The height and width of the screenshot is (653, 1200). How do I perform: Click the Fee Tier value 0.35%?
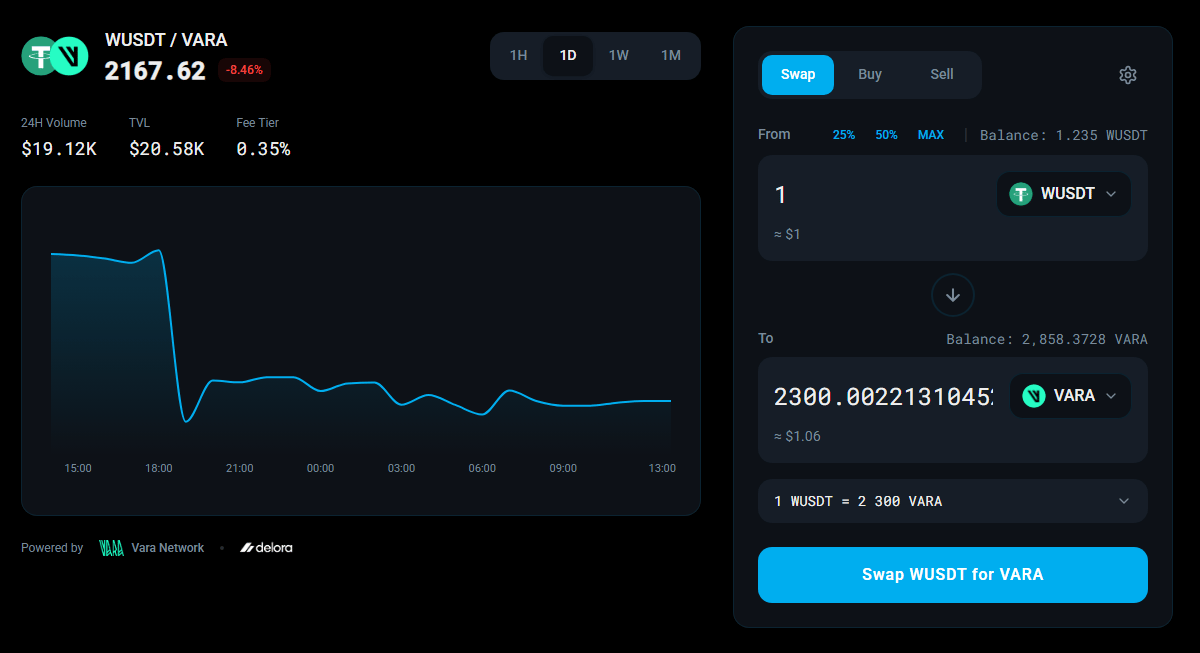point(263,149)
